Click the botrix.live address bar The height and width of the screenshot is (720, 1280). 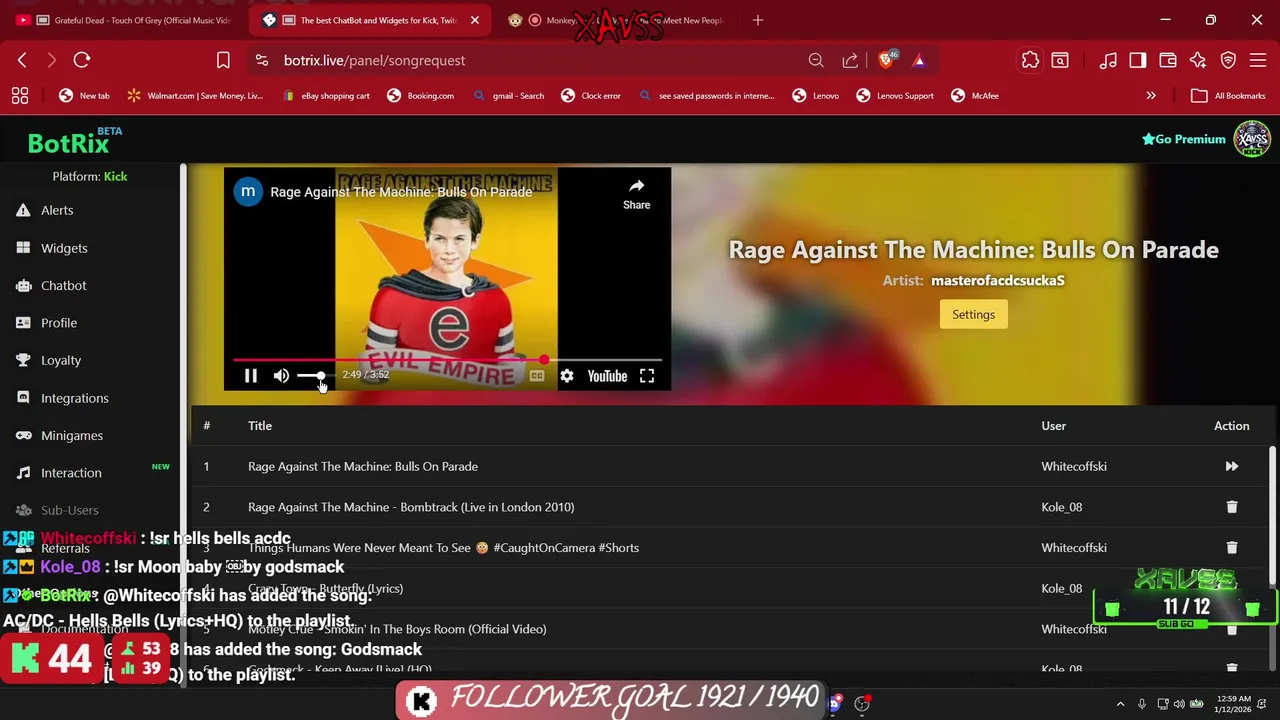point(374,60)
